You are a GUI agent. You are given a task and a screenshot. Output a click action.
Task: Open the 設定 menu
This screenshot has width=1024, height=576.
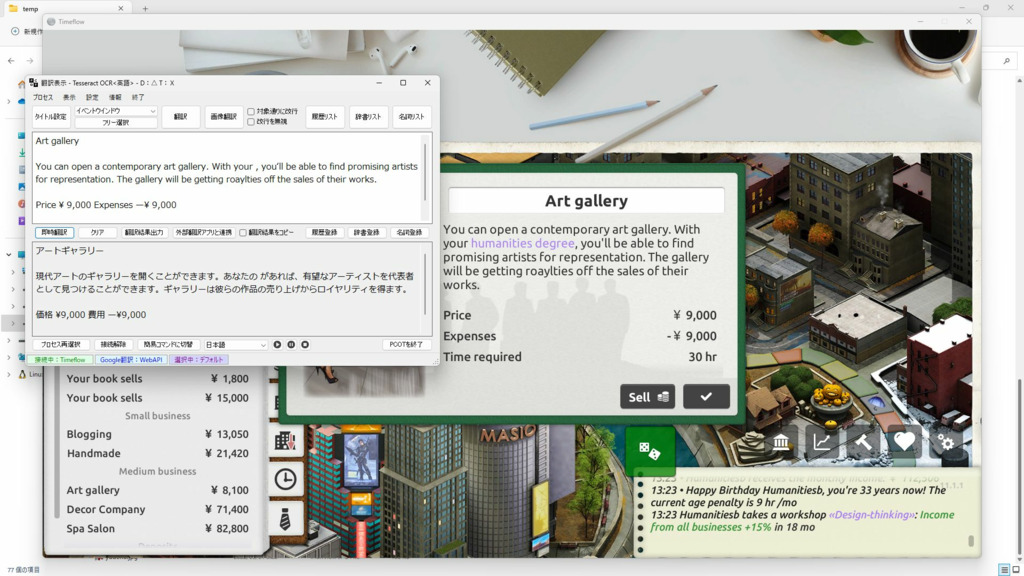coord(92,97)
